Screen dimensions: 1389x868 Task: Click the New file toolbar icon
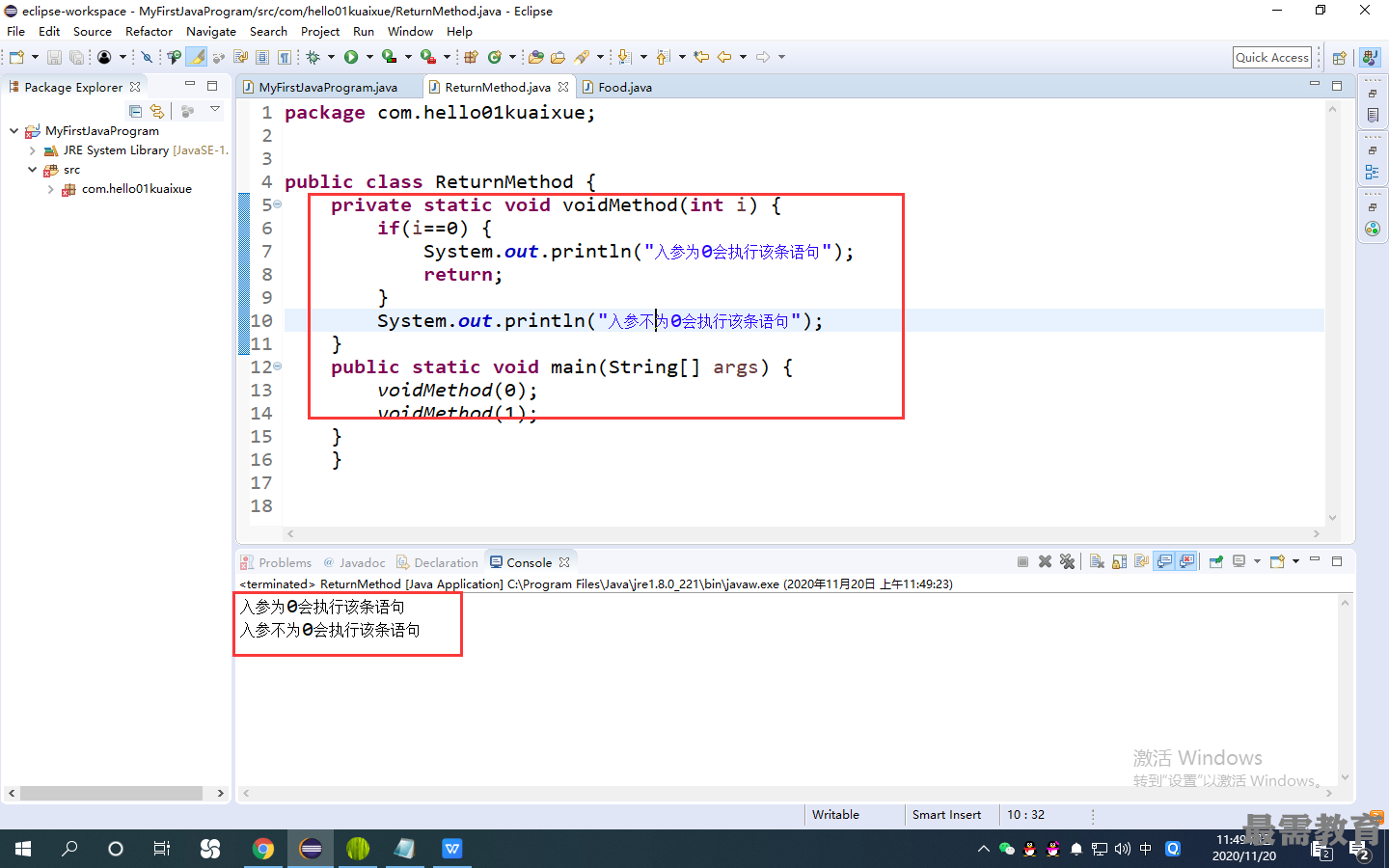pos(16,57)
